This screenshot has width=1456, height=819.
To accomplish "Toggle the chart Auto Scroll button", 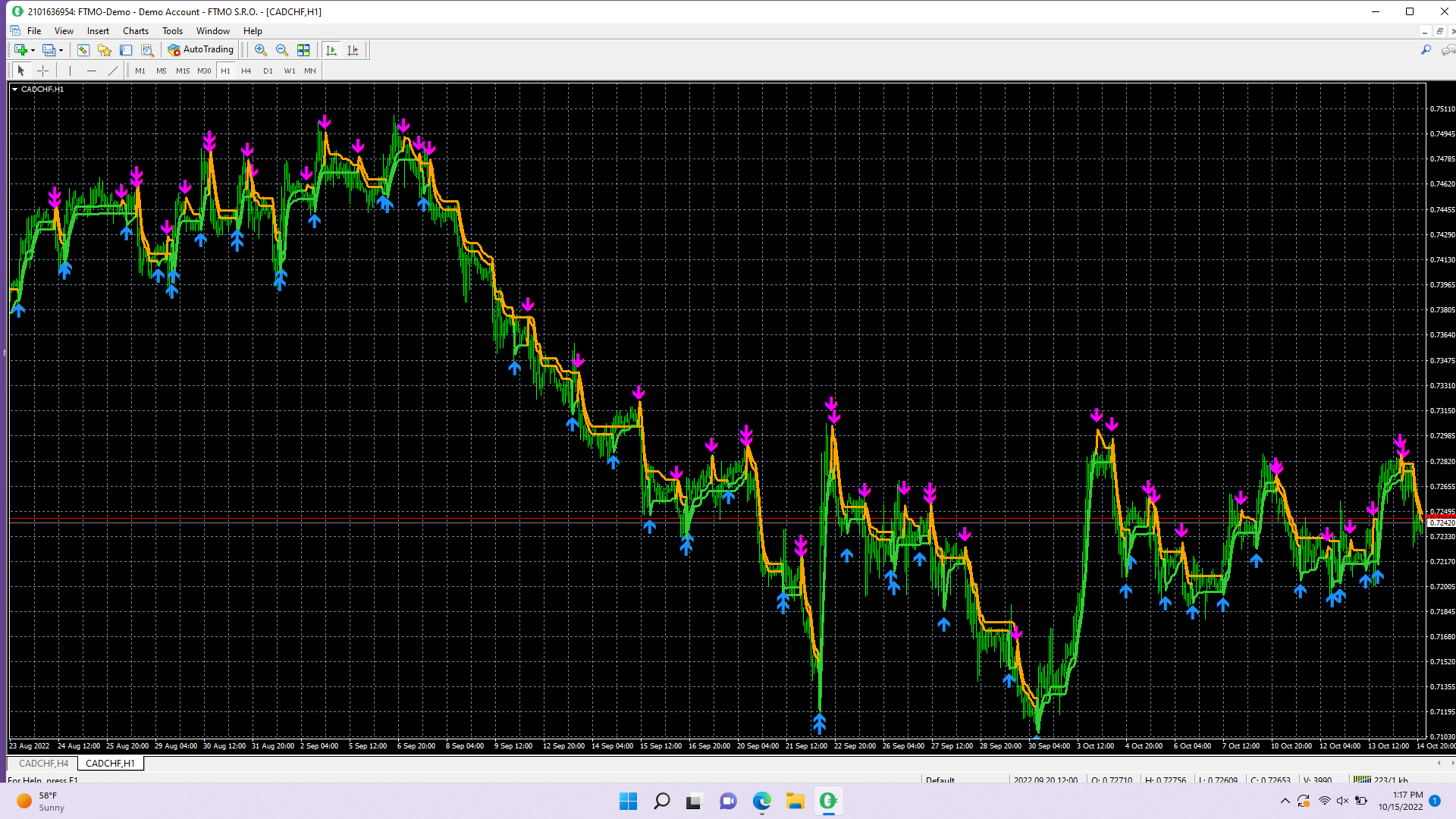I will point(331,50).
